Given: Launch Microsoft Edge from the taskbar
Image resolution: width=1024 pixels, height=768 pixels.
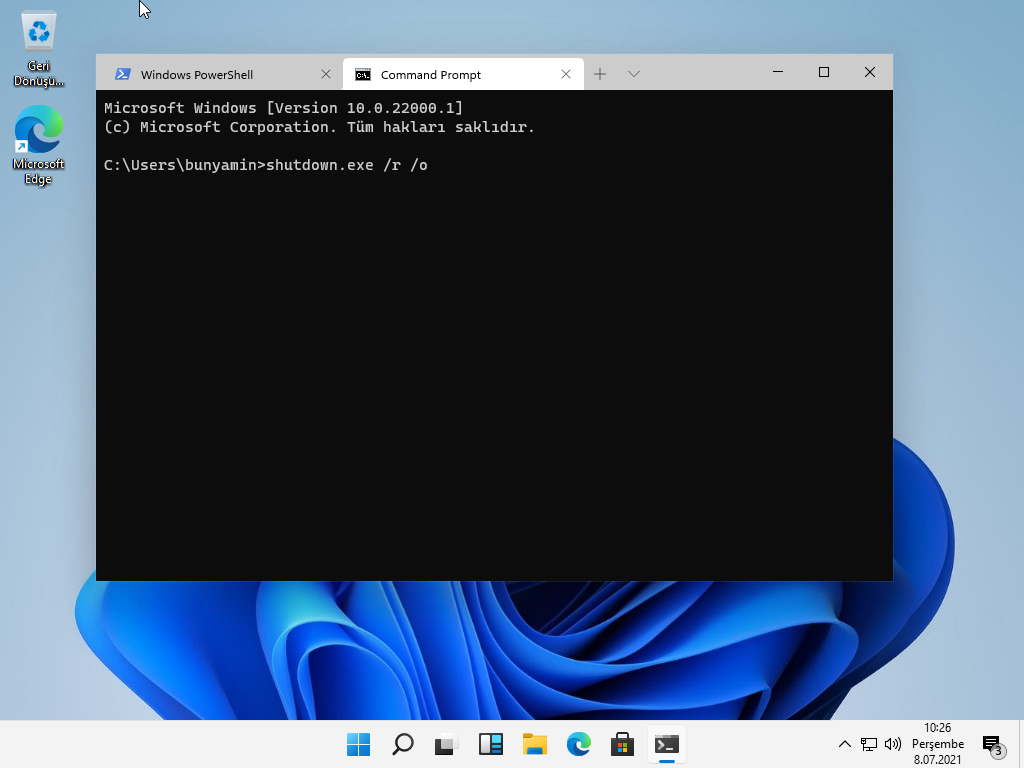Looking at the screenshot, I should point(578,744).
